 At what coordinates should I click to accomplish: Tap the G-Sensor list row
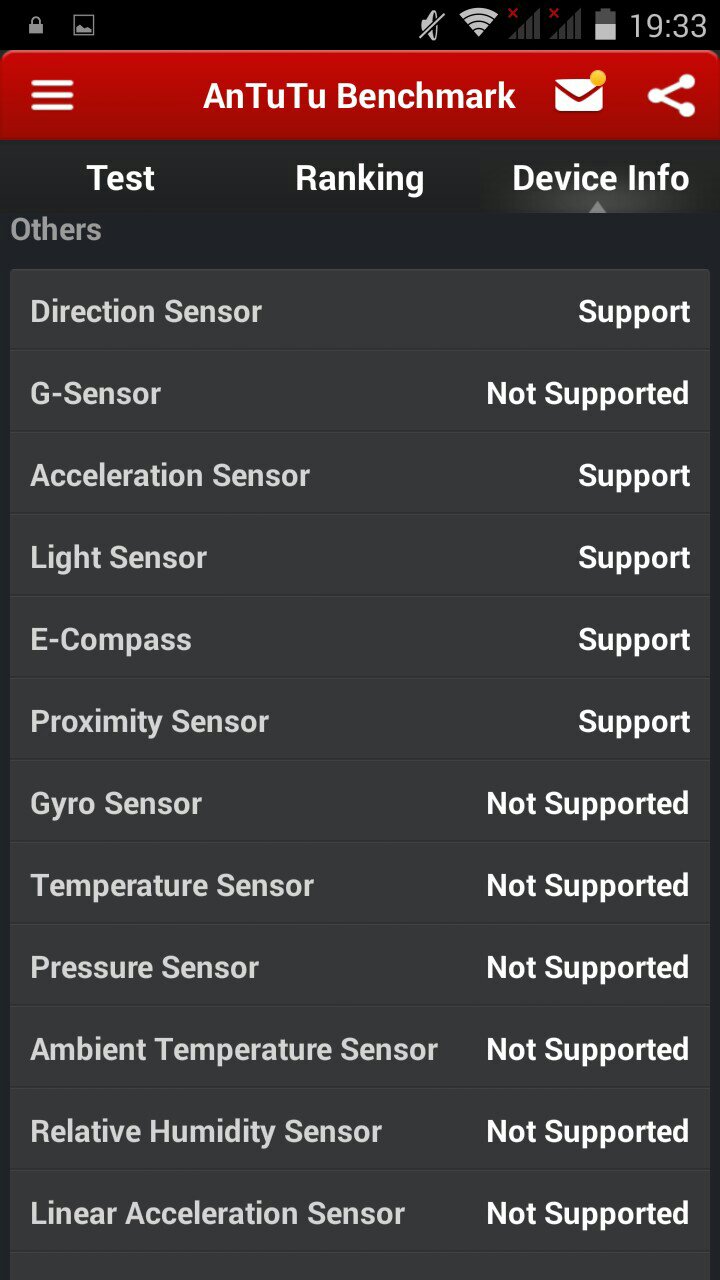[x=360, y=393]
